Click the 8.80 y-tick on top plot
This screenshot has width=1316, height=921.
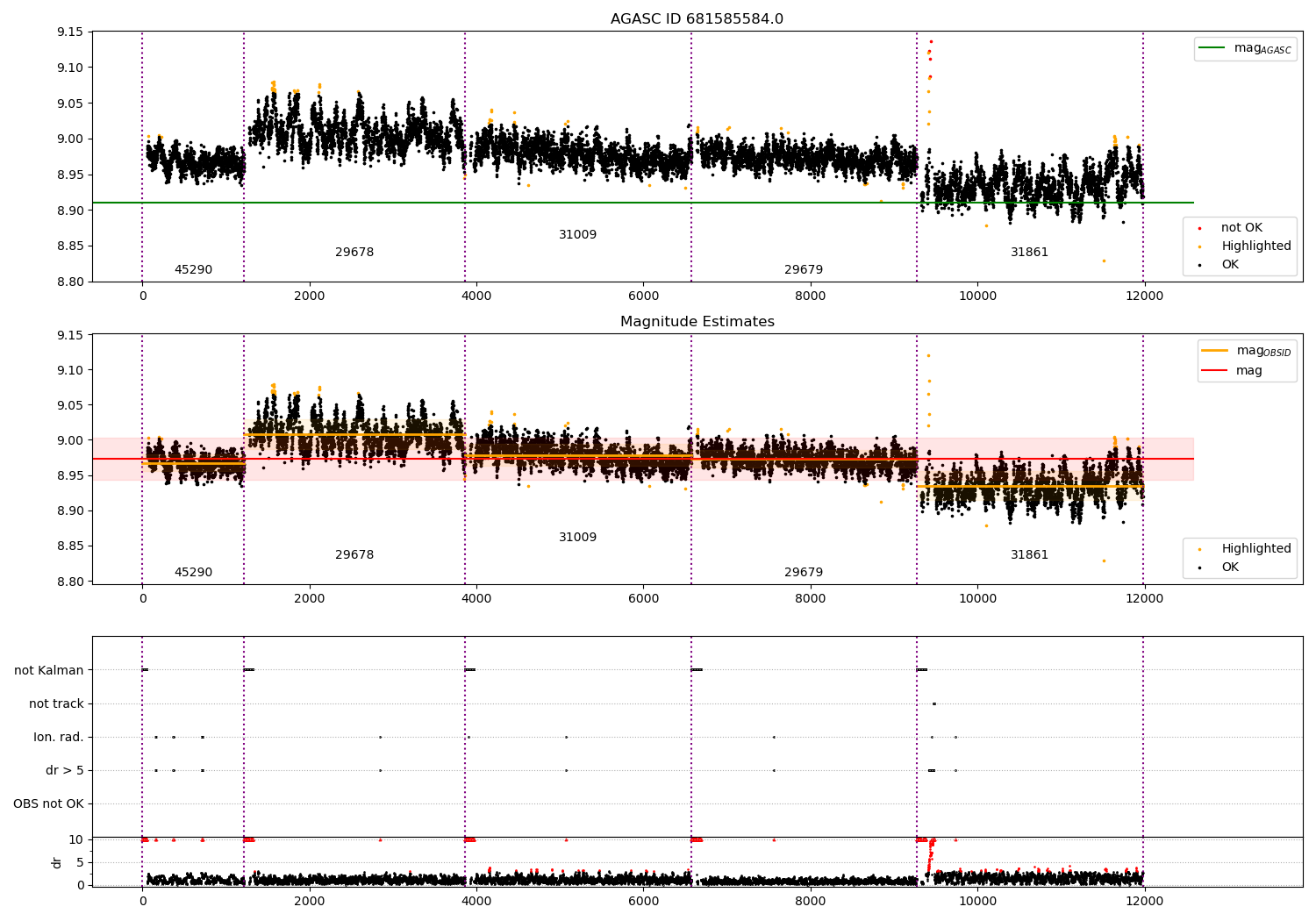[69, 282]
